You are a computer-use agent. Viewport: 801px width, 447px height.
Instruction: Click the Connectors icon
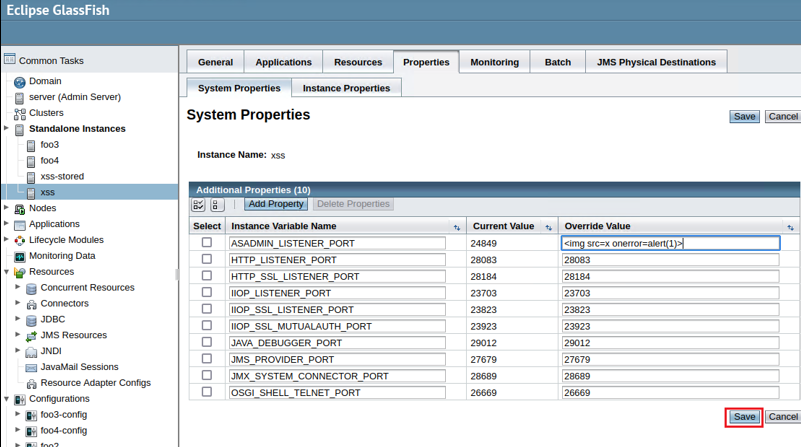click(31, 304)
